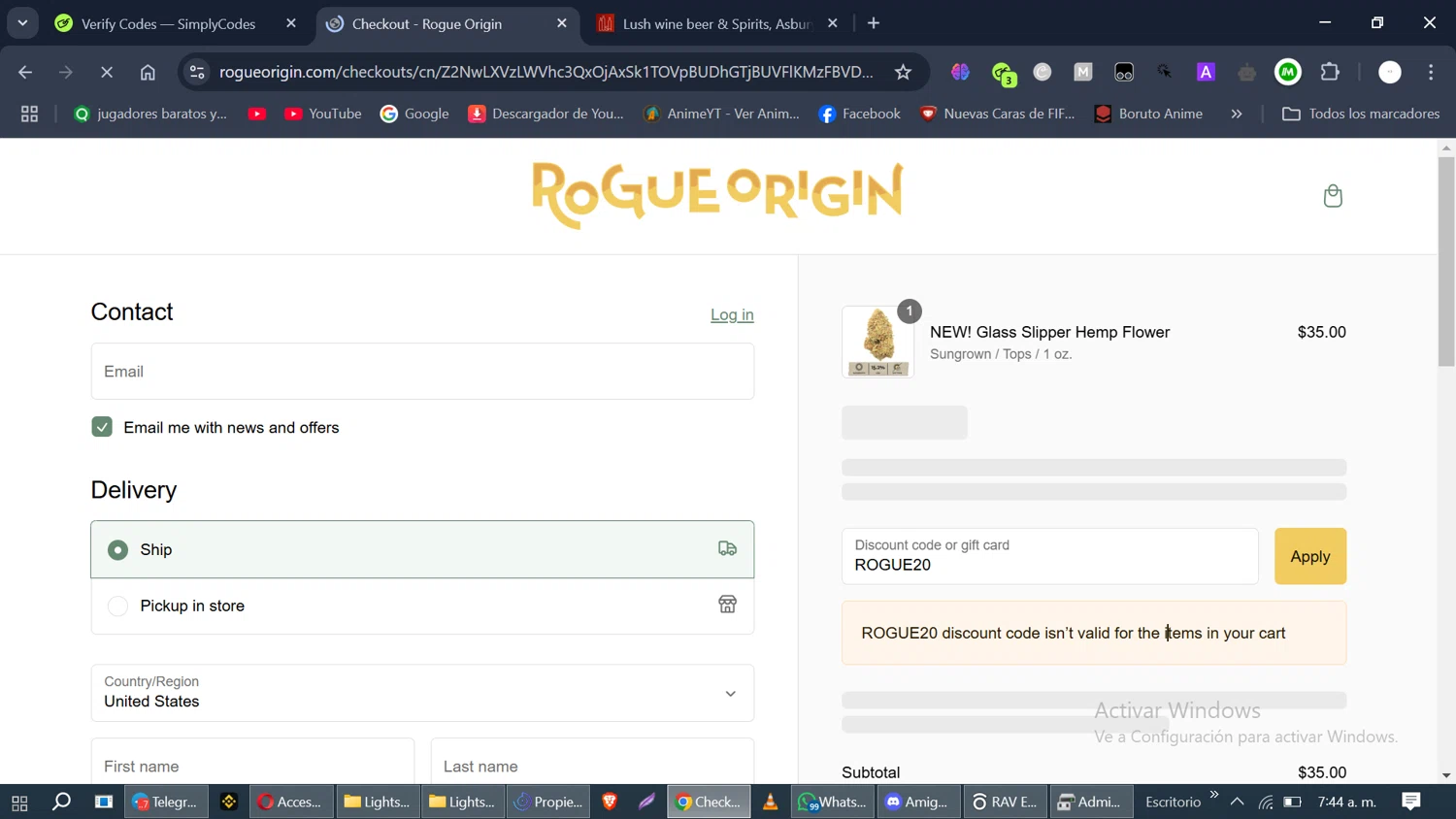Screen dimensions: 1456x819
Task: Select Pickup in store option
Action: coord(422,606)
